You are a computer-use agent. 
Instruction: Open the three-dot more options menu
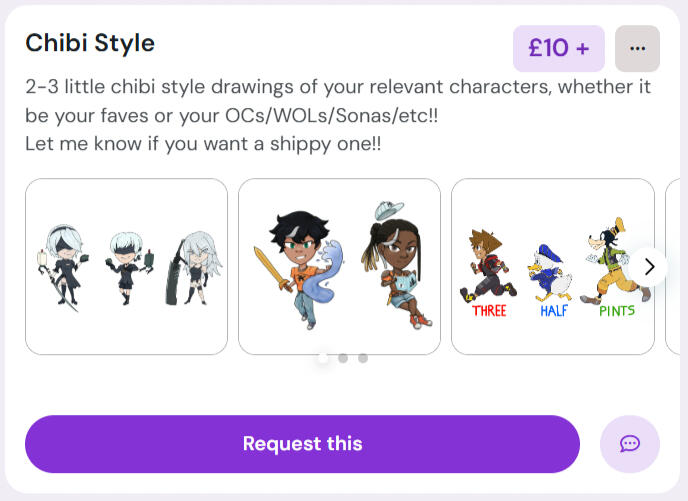(x=637, y=49)
